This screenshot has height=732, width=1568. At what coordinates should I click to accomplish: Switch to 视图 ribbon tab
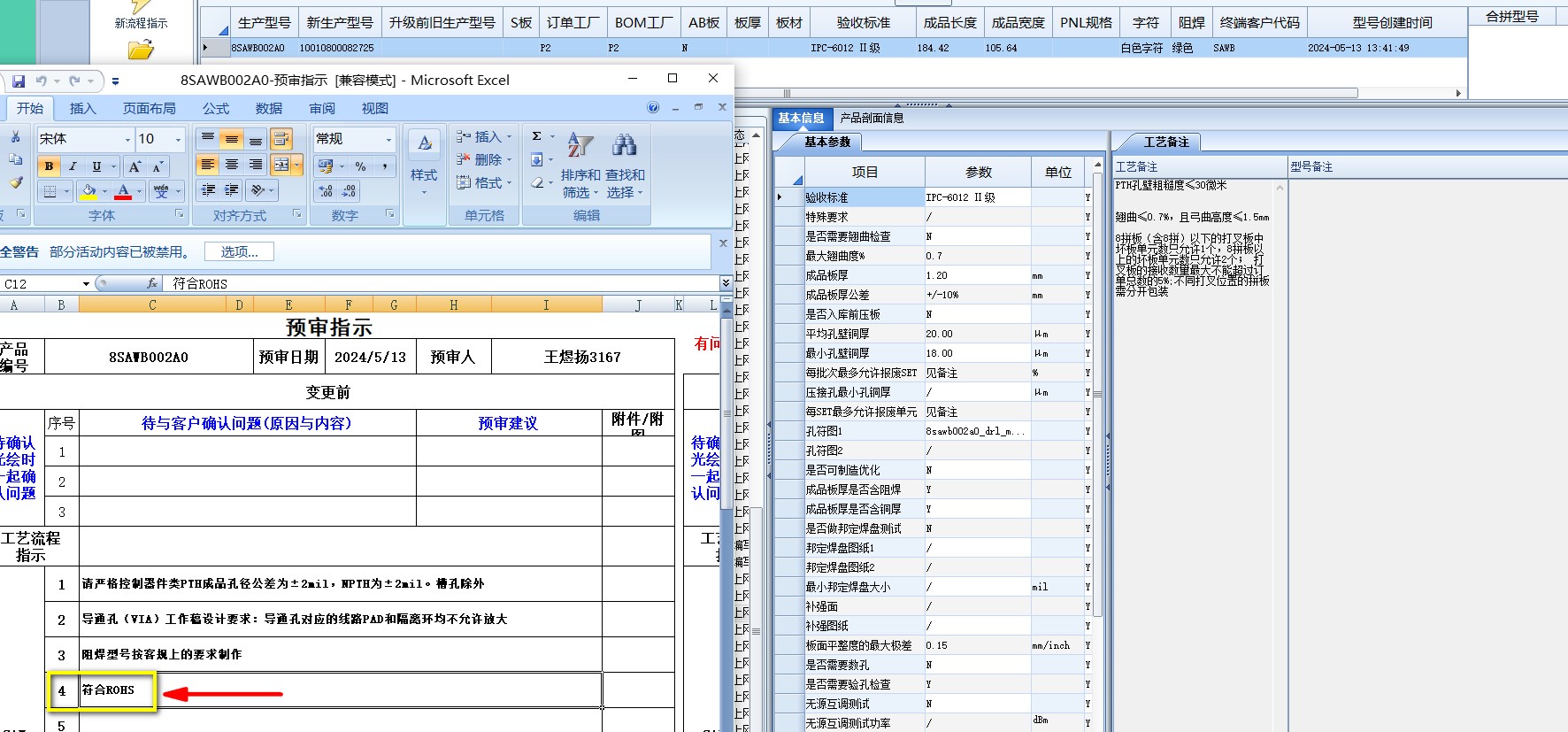[375, 108]
